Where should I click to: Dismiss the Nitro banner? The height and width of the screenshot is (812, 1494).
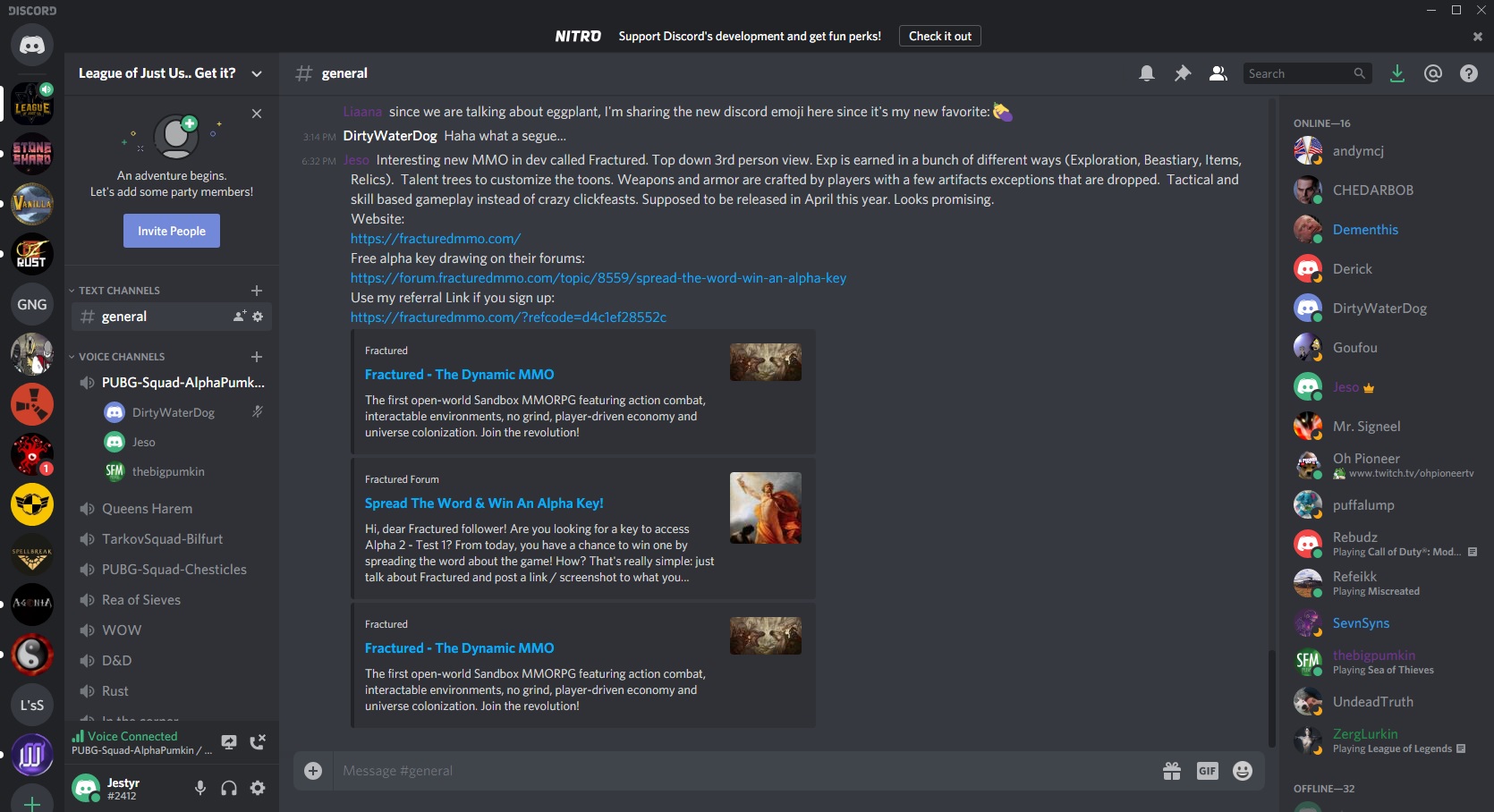point(1478,37)
